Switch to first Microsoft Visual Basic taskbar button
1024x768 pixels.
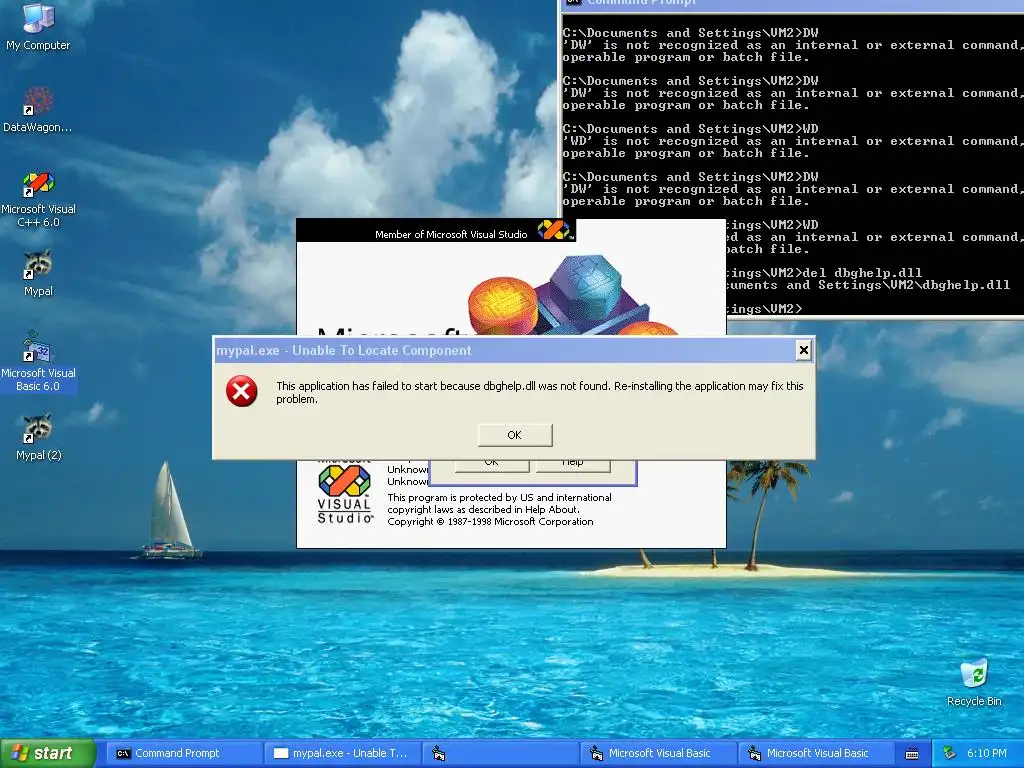pos(658,753)
